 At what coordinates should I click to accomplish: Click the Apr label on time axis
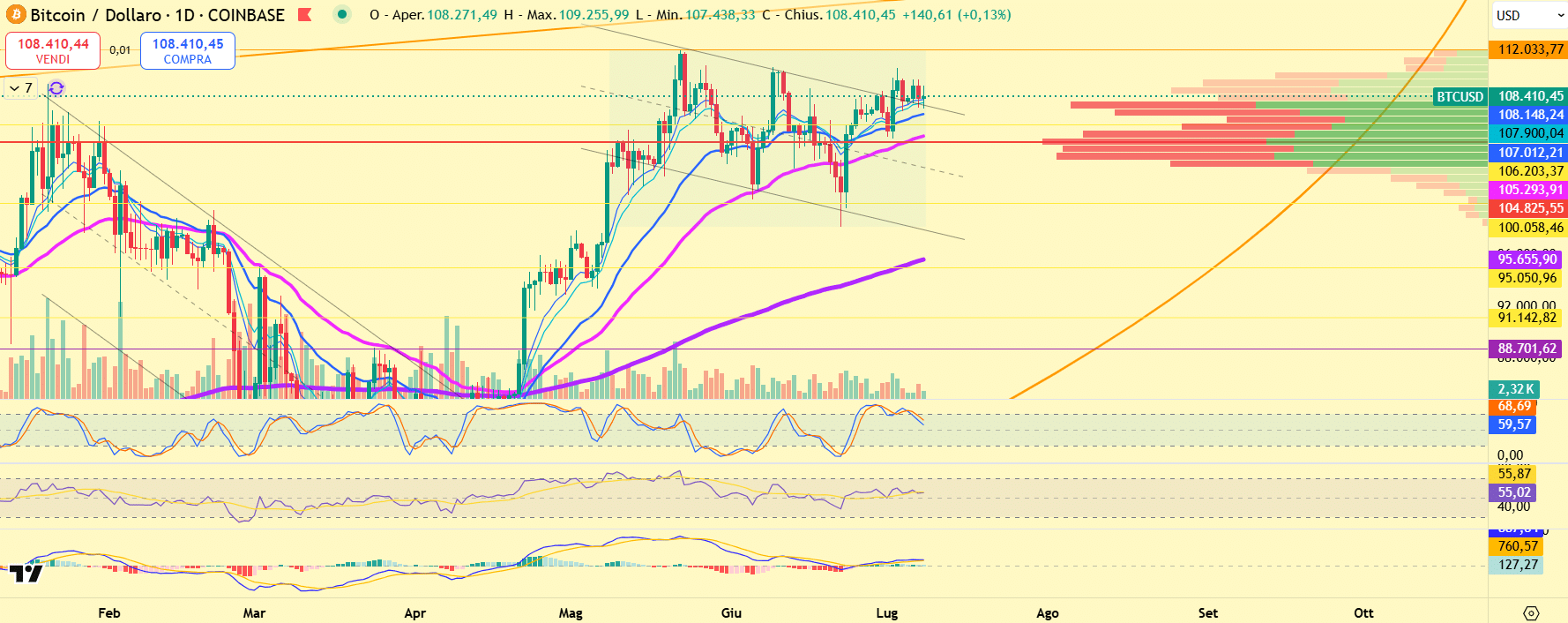click(x=414, y=612)
